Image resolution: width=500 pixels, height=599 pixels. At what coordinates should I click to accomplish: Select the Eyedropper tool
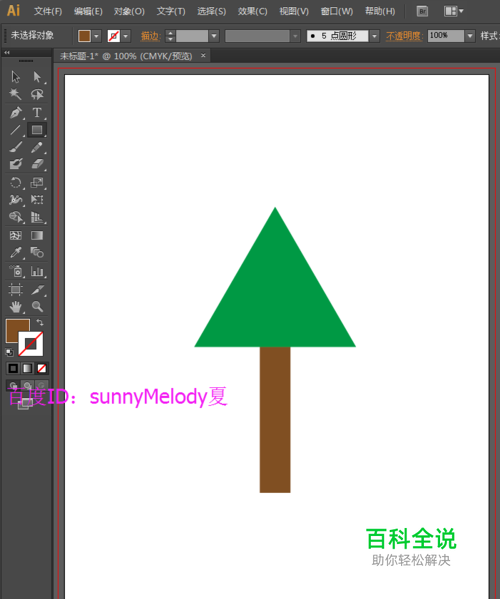point(16,253)
